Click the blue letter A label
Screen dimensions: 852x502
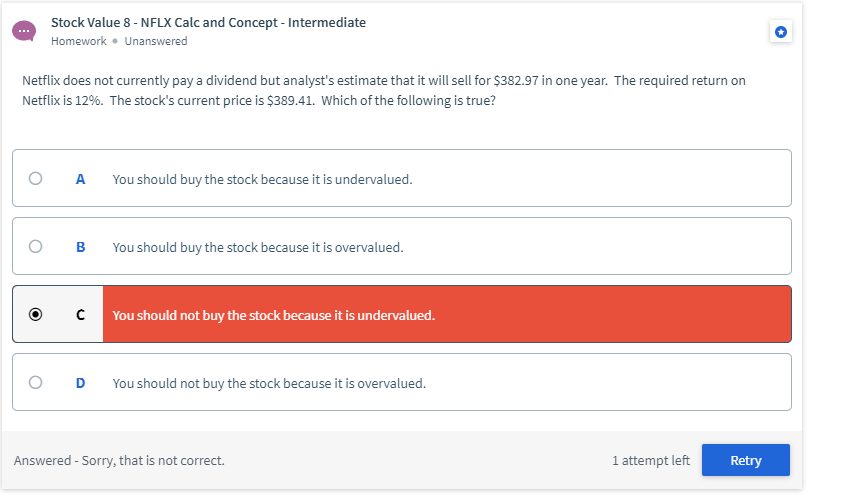[80, 179]
